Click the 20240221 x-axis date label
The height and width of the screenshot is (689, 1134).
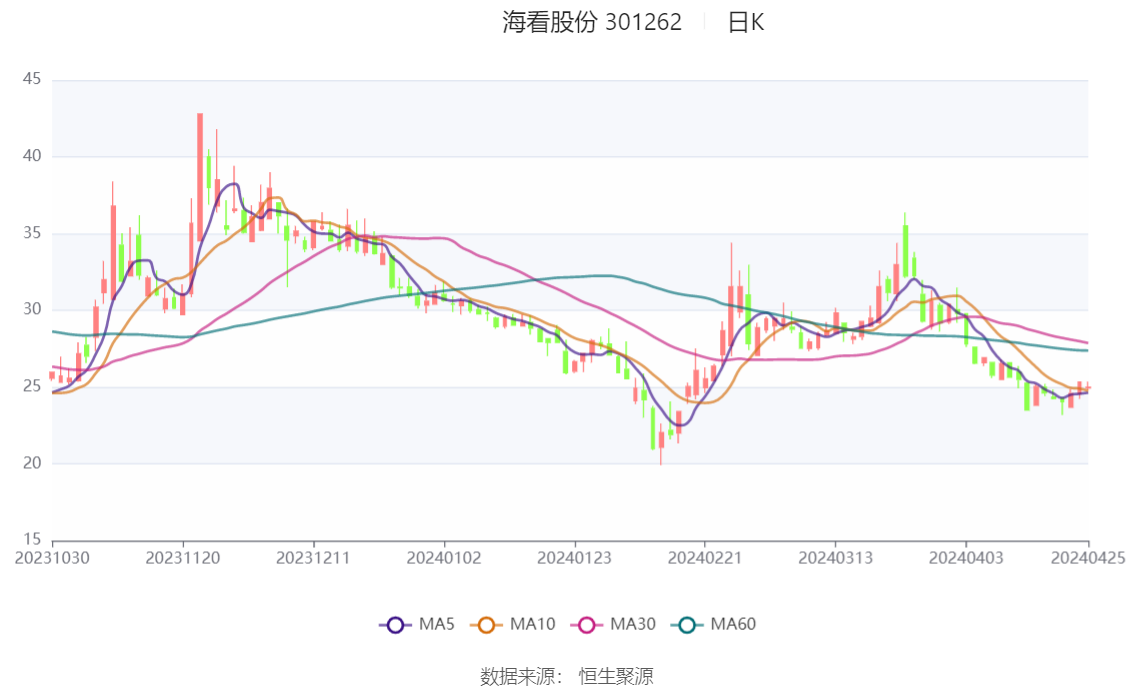pyautogui.click(x=704, y=558)
